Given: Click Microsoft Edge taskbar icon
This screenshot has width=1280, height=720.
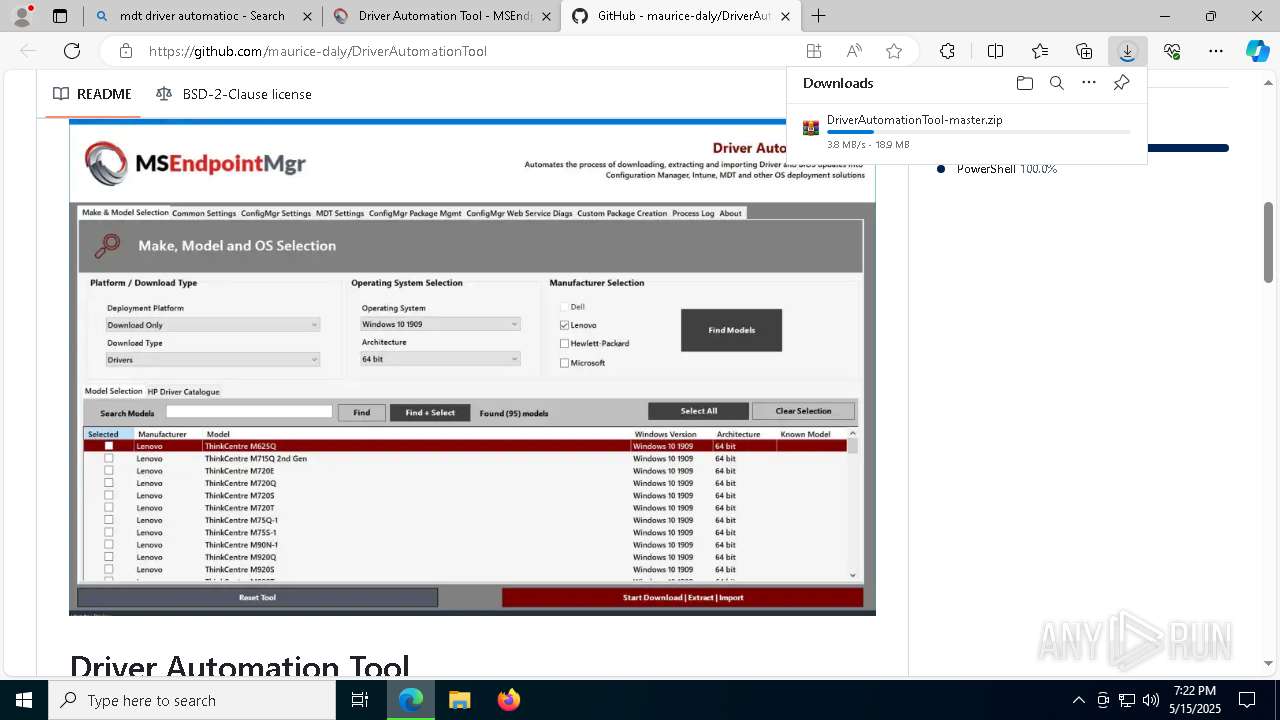Looking at the screenshot, I should coord(411,700).
